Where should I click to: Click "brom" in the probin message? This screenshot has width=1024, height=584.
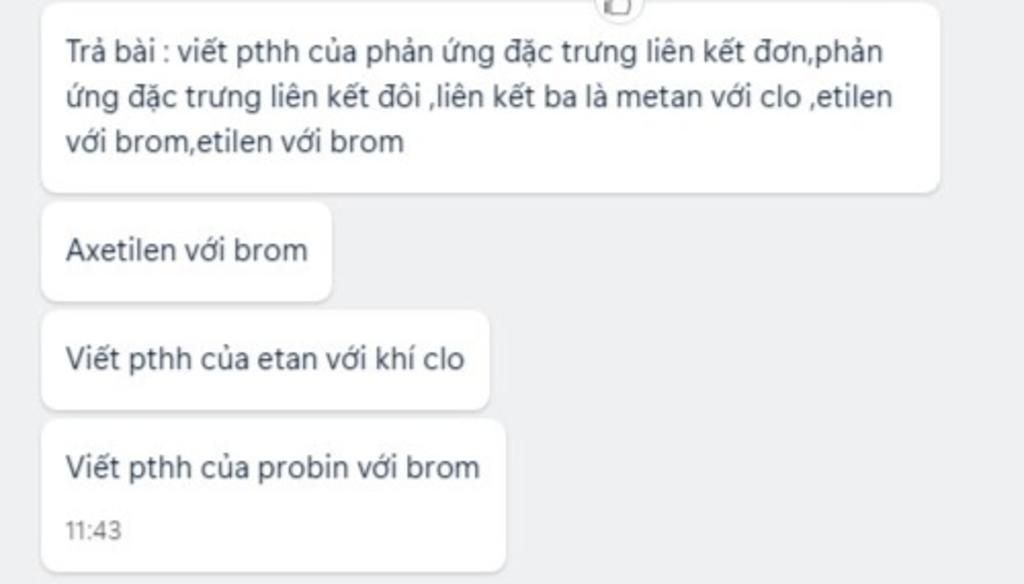point(443,468)
